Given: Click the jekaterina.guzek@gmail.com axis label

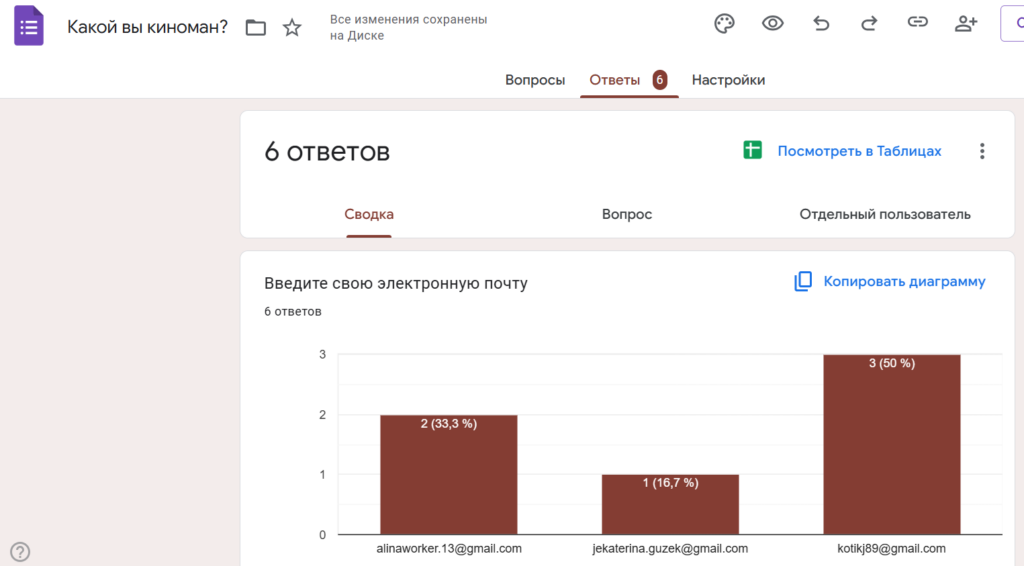Looking at the screenshot, I should (x=670, y=548).
